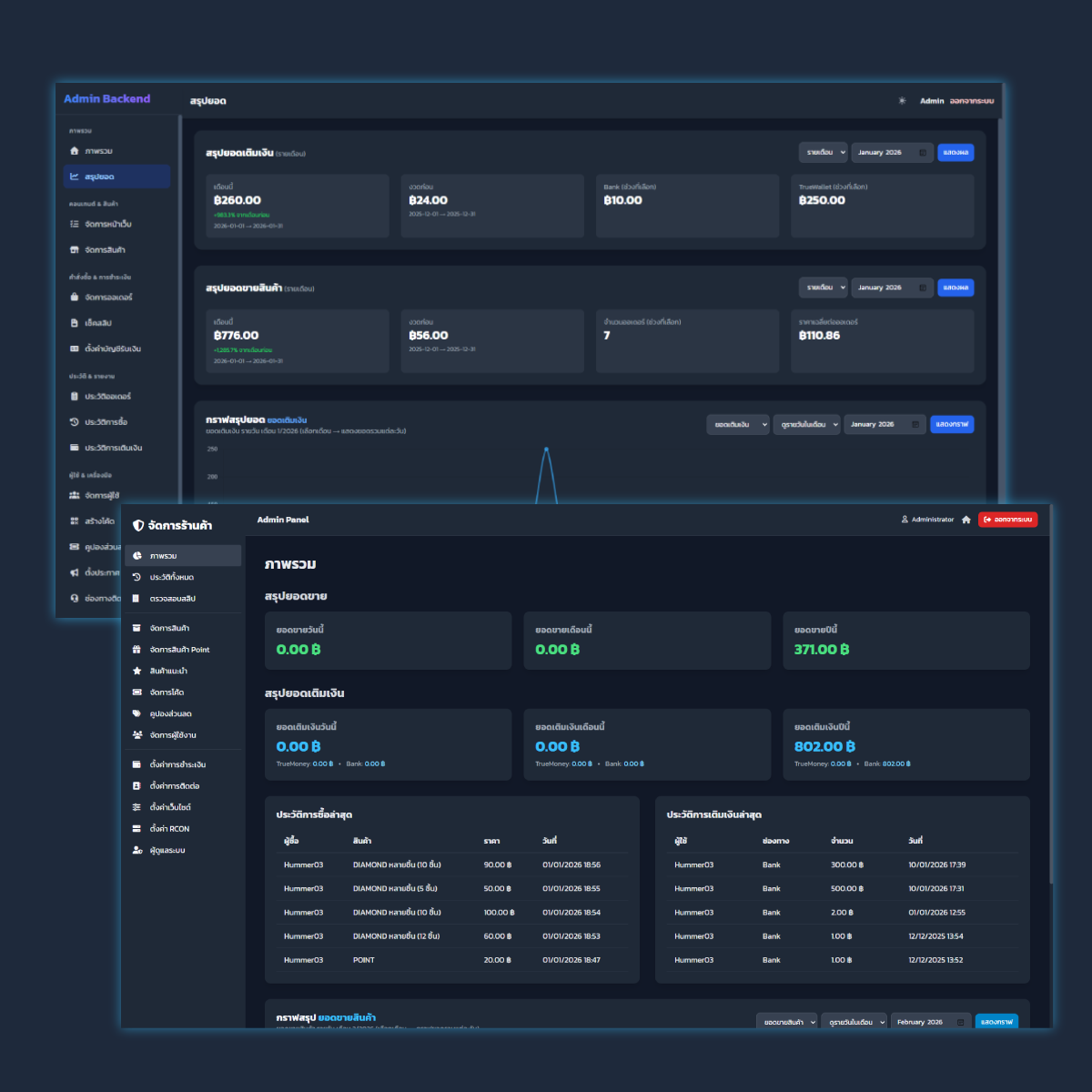Switch to the สรุปยอด sidebar page
Image resolution: width=1092 pixels, height=1092 pixels.
(x=100, y=177)
